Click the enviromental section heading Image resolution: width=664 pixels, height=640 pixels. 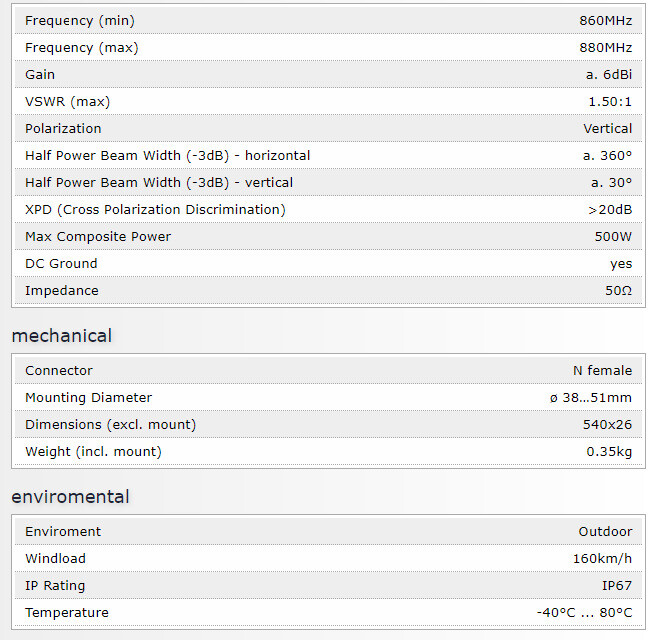[x=70, y=496]
